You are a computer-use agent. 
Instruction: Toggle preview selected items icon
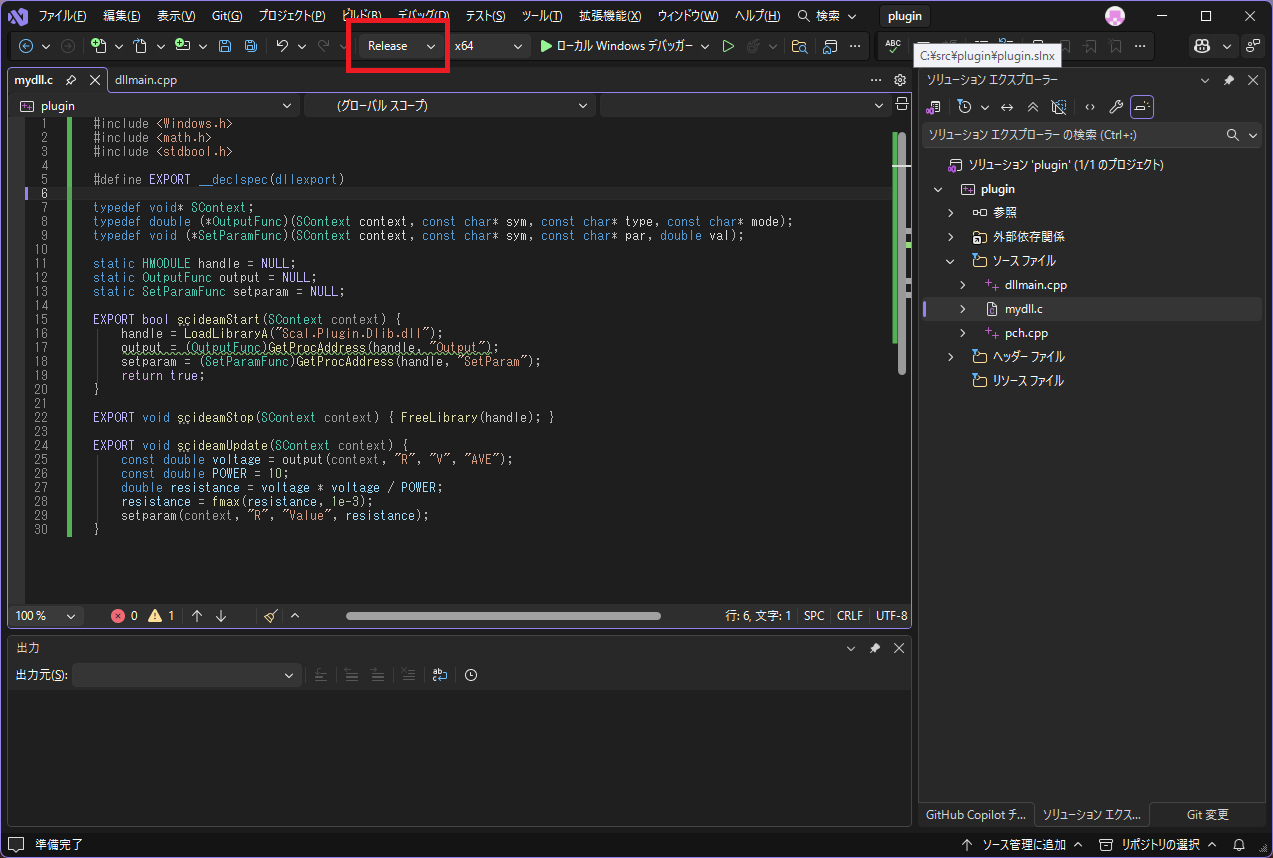point(1142,106)
